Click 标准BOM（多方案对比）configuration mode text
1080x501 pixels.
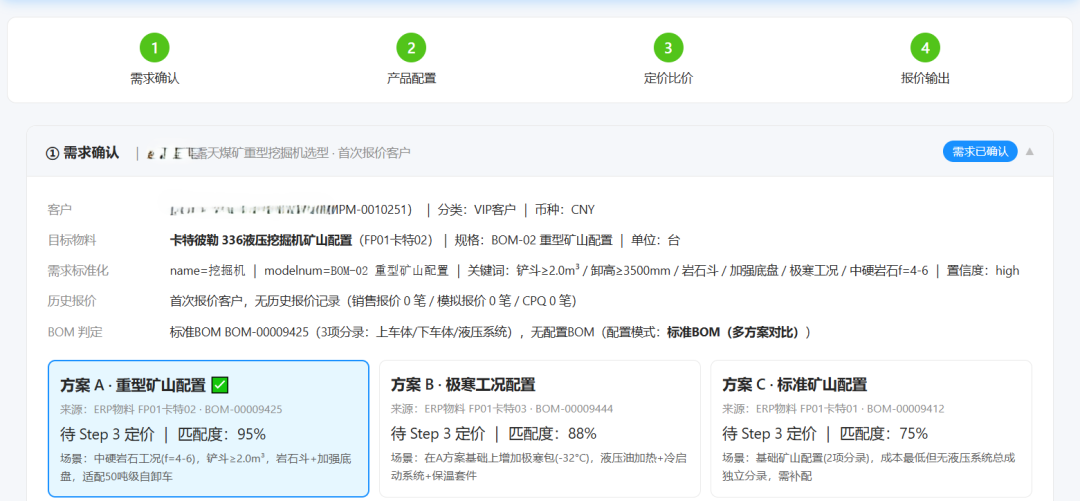[x=734, y=331]
